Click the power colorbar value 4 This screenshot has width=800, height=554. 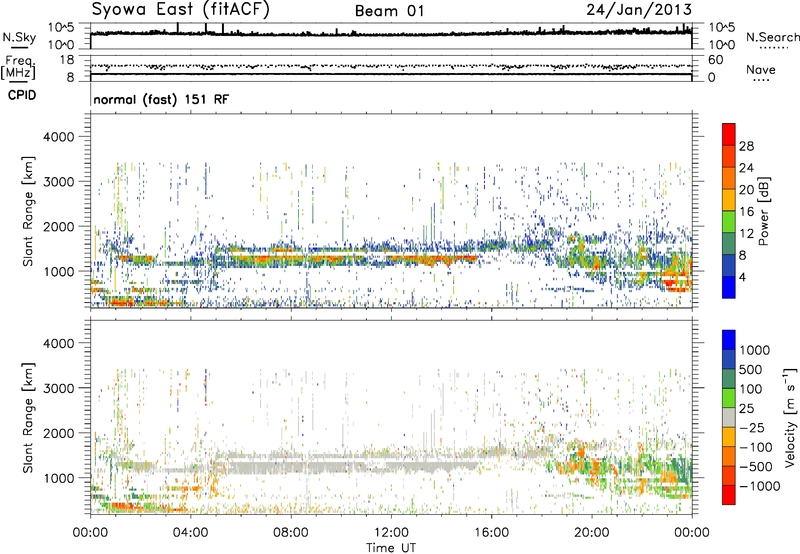coord(742,277)
